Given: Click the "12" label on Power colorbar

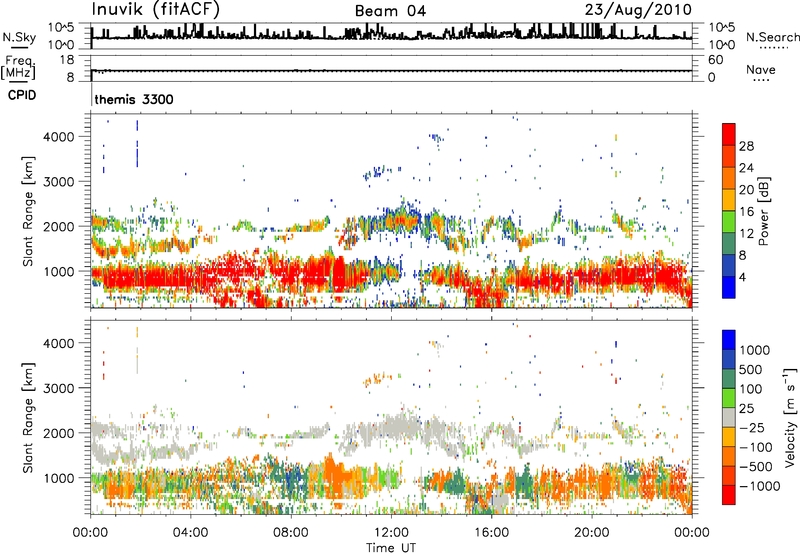Looking at the screenshot, I should pyautogui.click(x=746, y=233).
